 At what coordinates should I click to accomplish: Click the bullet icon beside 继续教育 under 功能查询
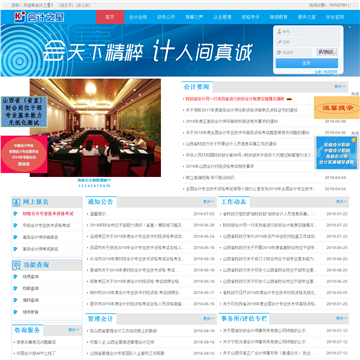[x=15, y=312]
